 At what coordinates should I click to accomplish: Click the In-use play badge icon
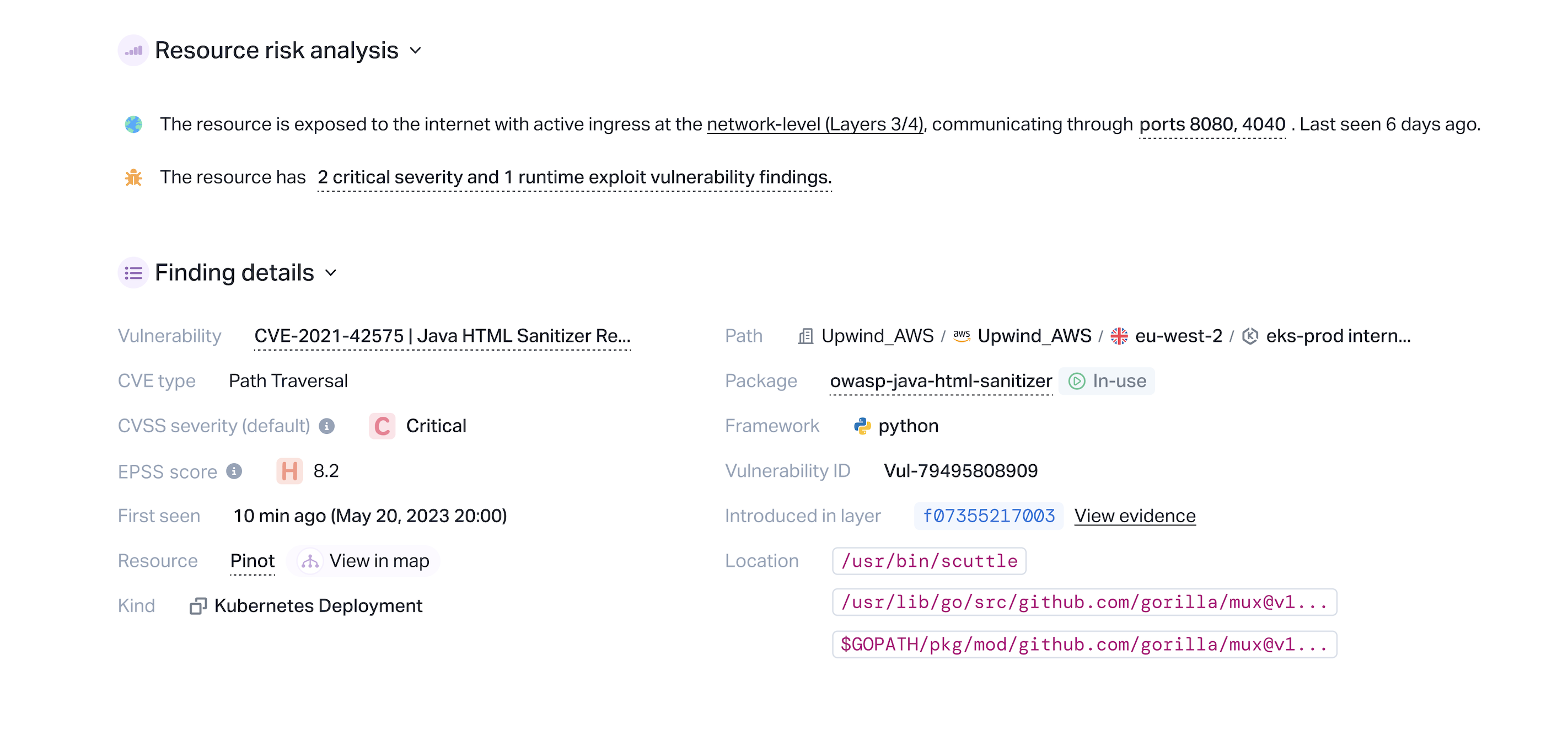tap(1078, 381)
